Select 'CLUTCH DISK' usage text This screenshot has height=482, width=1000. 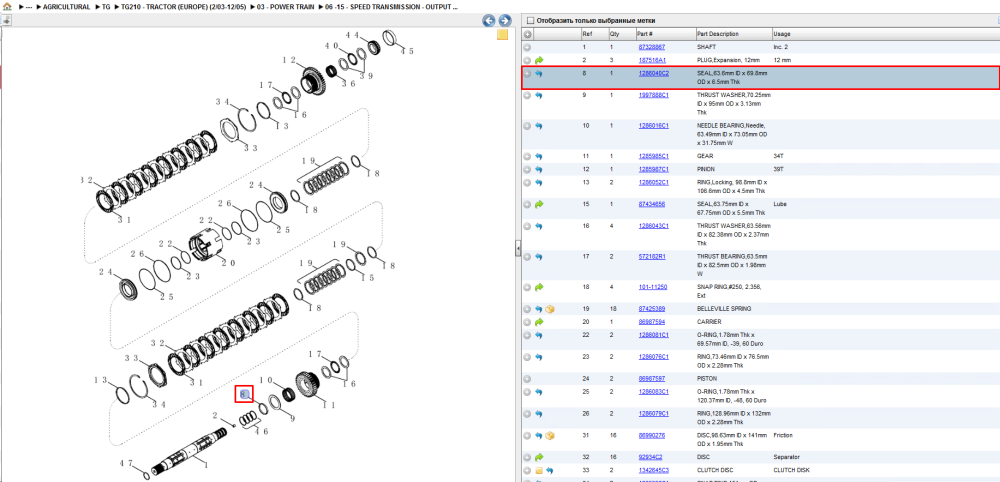(x=790, y=471)
